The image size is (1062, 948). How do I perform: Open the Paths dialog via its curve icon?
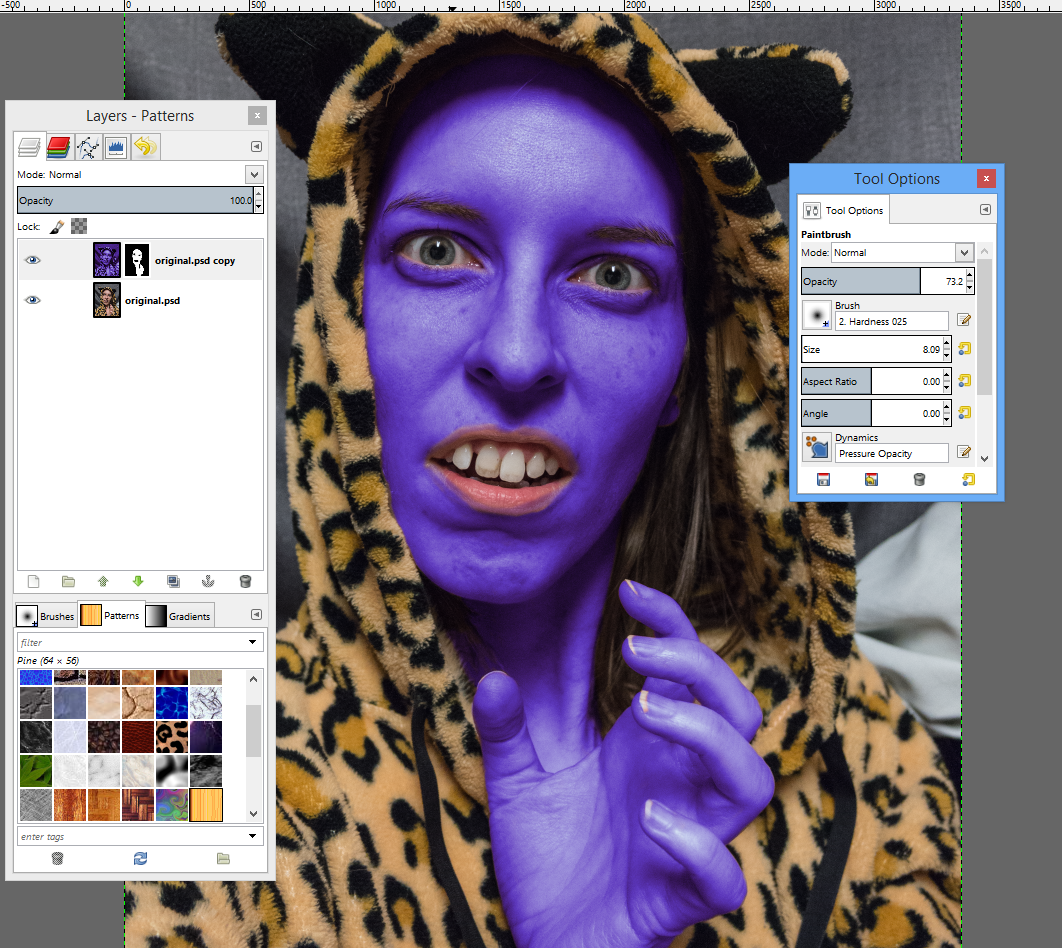pyautogui.click(x=88, y=146)
